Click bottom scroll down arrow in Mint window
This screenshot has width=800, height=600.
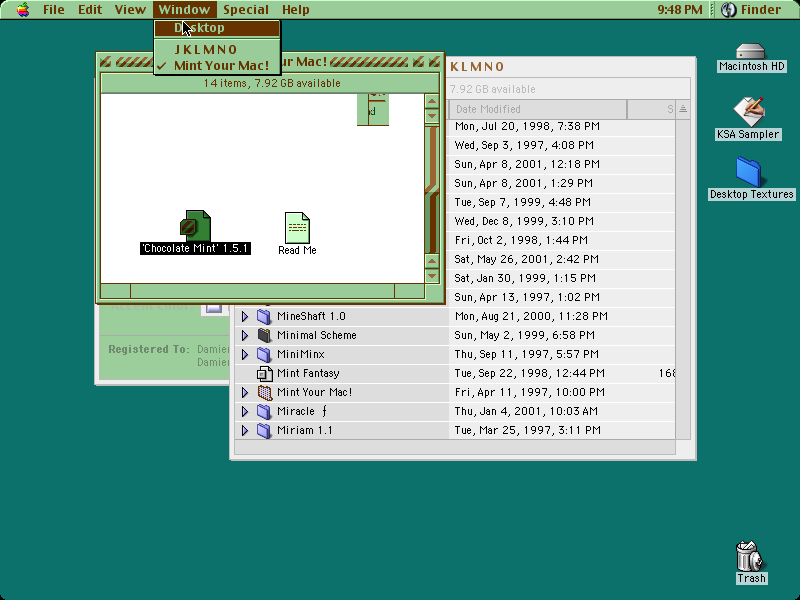click(432, 276)
